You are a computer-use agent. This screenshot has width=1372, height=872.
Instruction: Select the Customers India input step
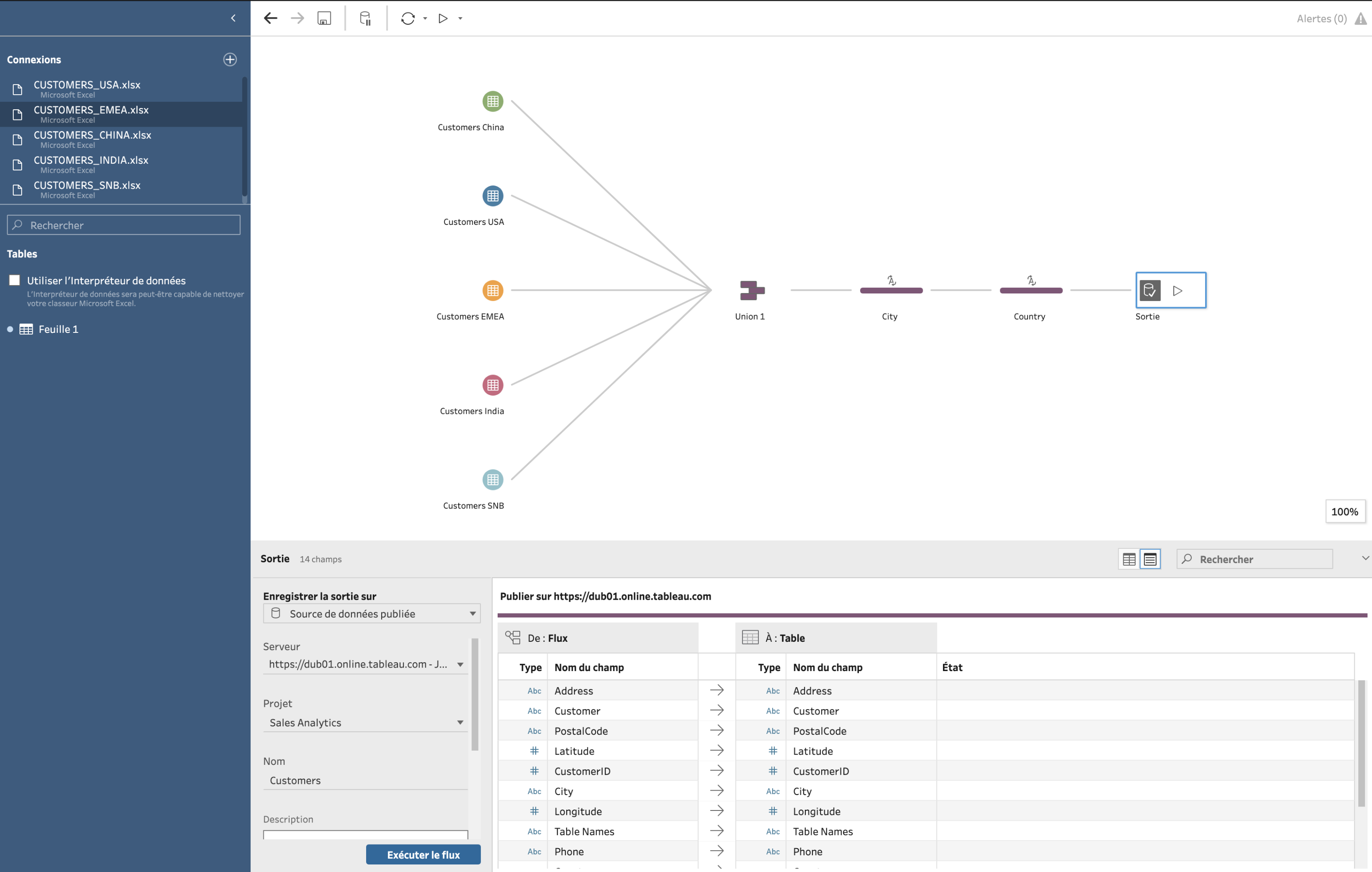click(x=493, y=385)
